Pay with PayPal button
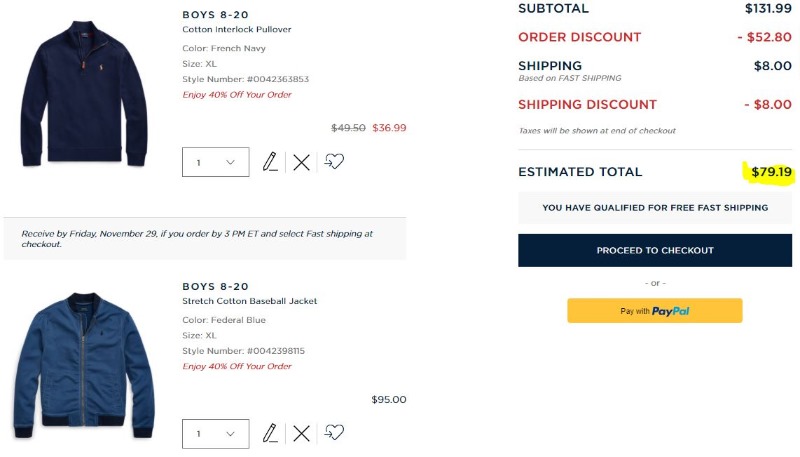 (655, 311)
